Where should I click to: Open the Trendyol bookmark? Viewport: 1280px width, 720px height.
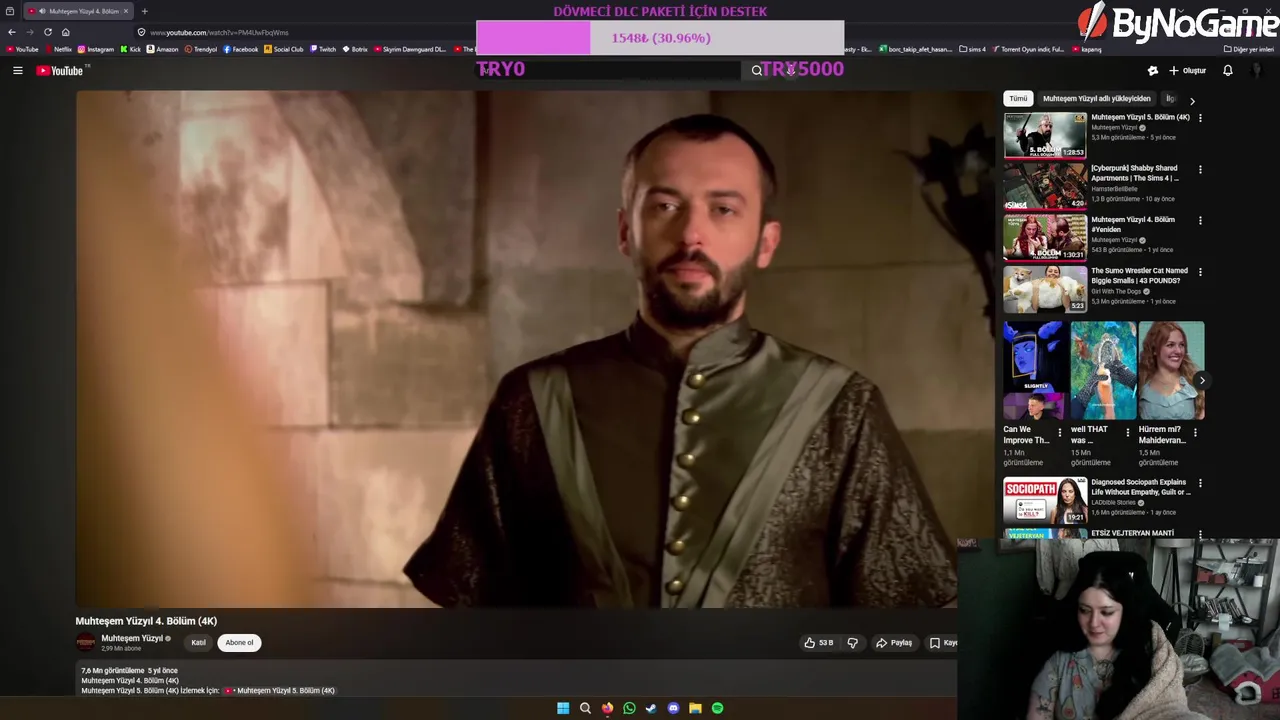(x=201, y=49)
